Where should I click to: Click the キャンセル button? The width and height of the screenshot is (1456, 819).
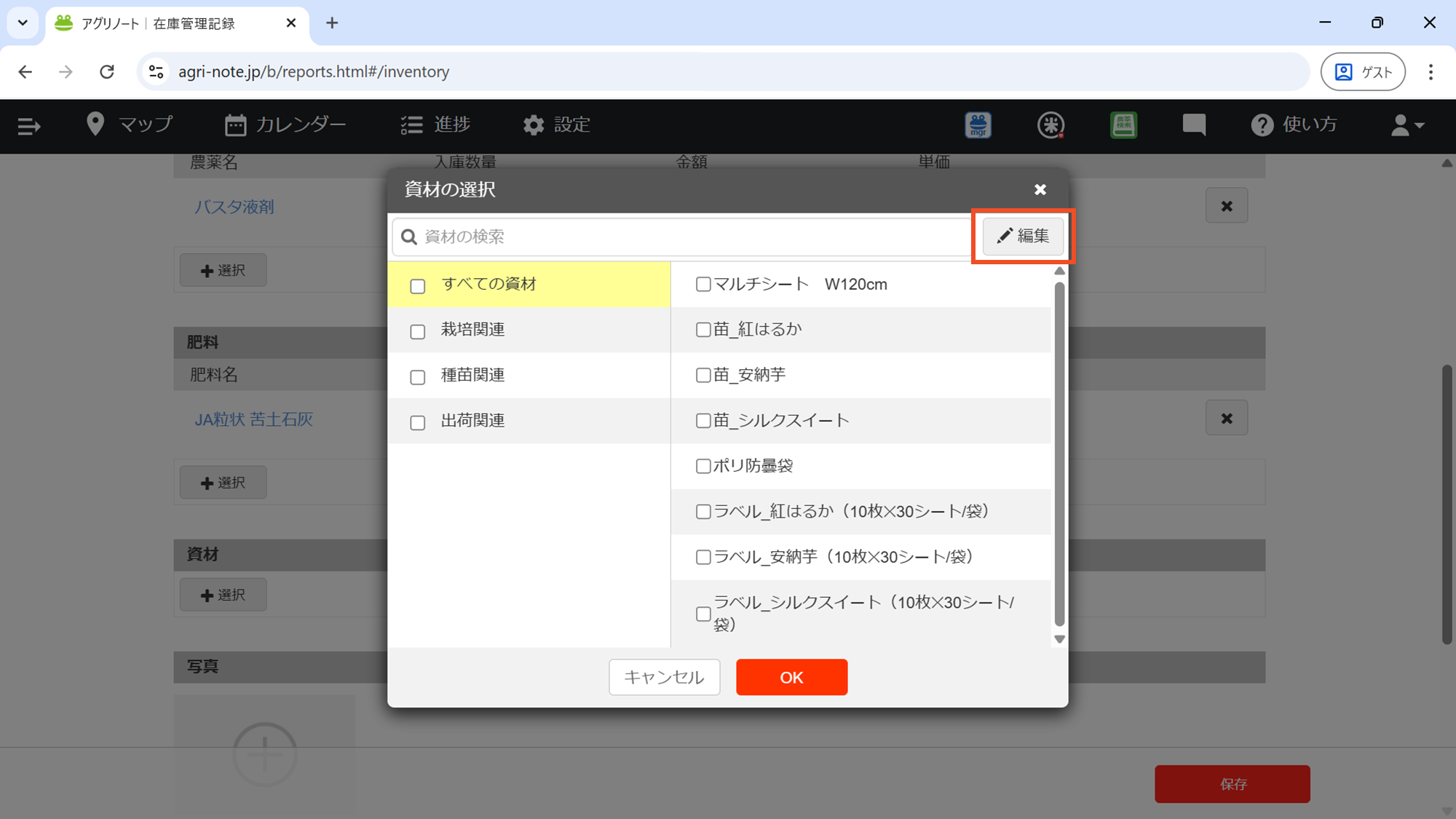pyautogui.click(x=664, y=677)
